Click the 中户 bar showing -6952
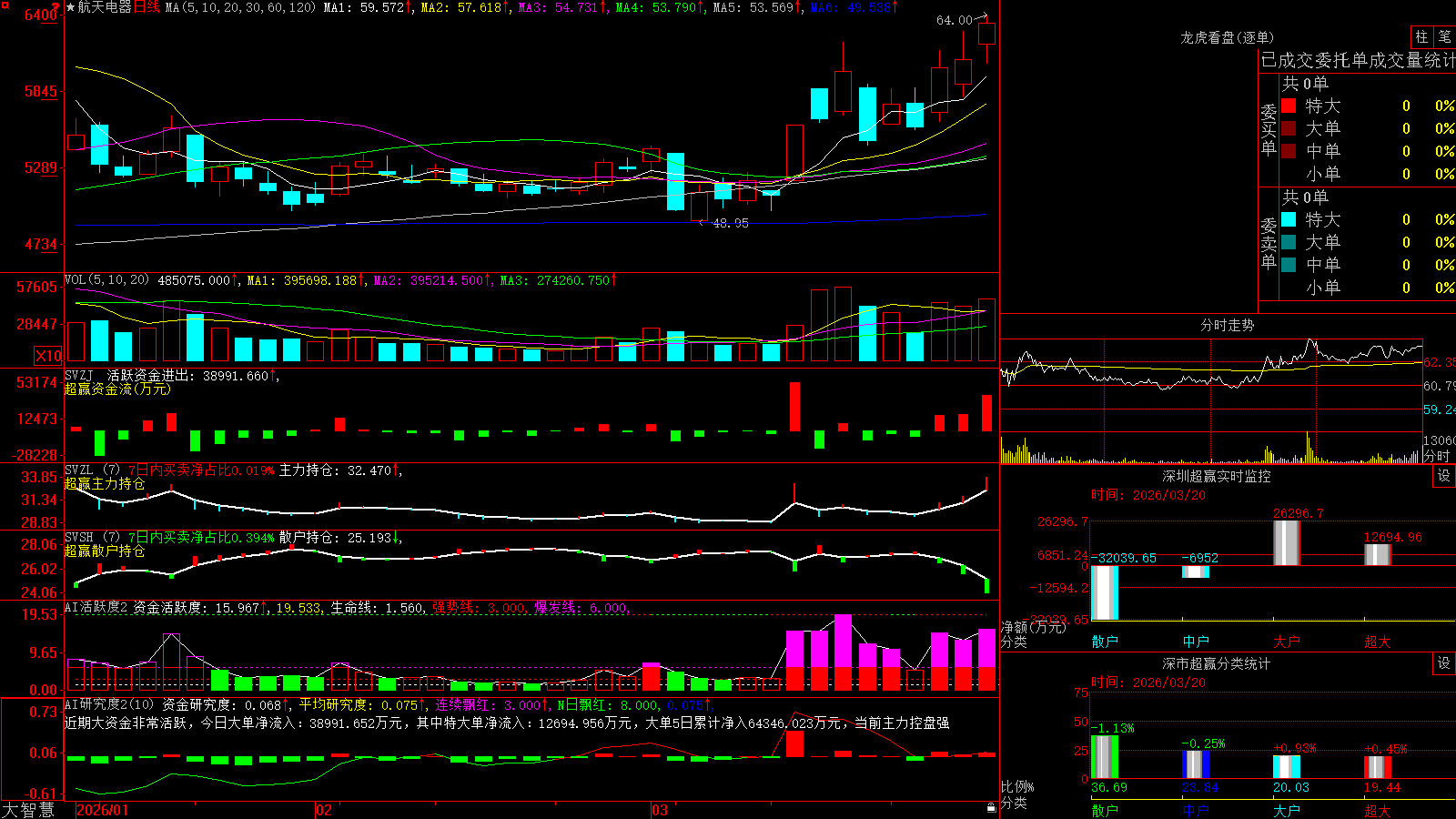Screen dimensions: 1456x819 (x=1195, y=571)
